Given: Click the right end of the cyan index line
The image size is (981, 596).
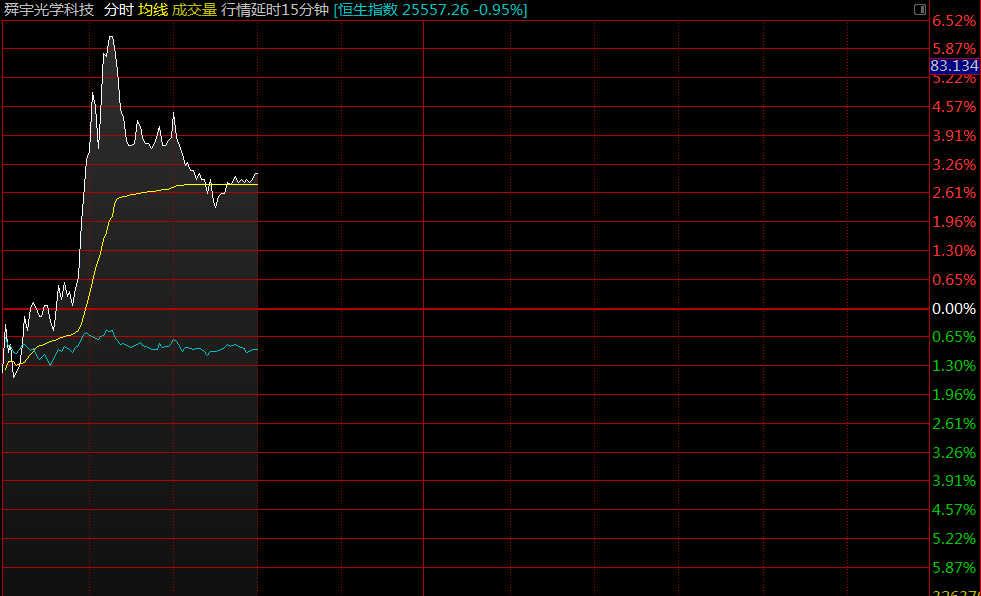Looking at the screenshot, I should pos(256,349).
